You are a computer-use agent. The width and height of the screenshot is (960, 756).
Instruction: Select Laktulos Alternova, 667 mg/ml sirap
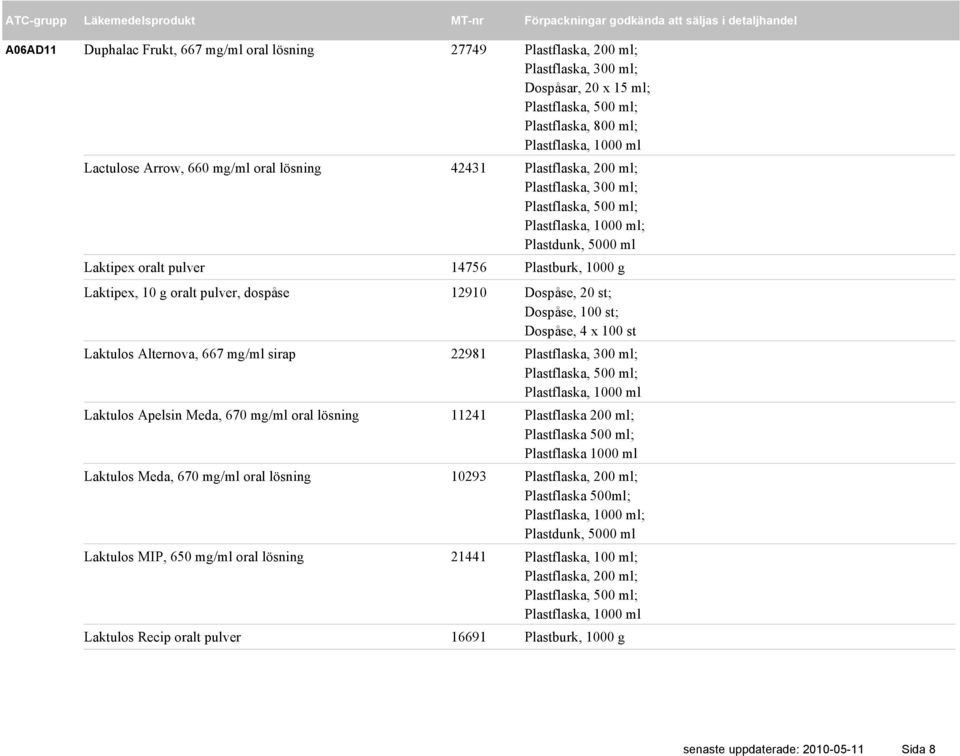point(190,354)
